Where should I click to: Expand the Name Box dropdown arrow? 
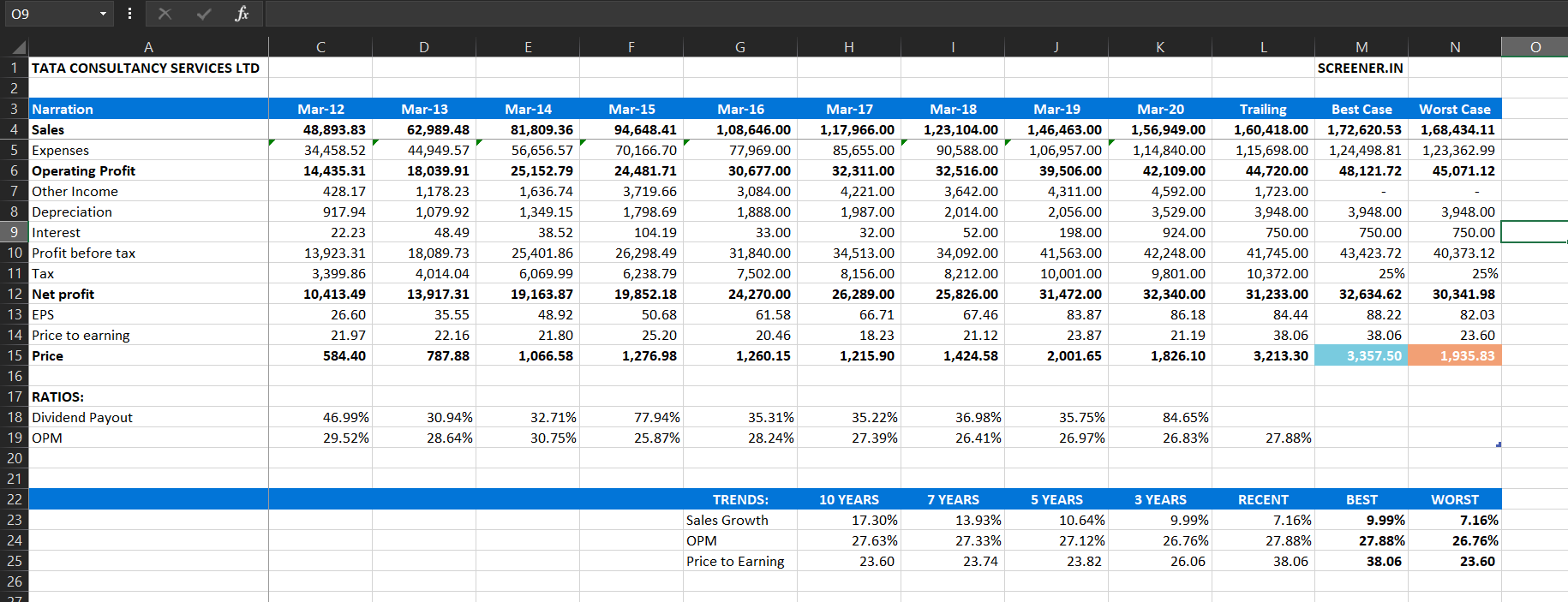[103, 14]
